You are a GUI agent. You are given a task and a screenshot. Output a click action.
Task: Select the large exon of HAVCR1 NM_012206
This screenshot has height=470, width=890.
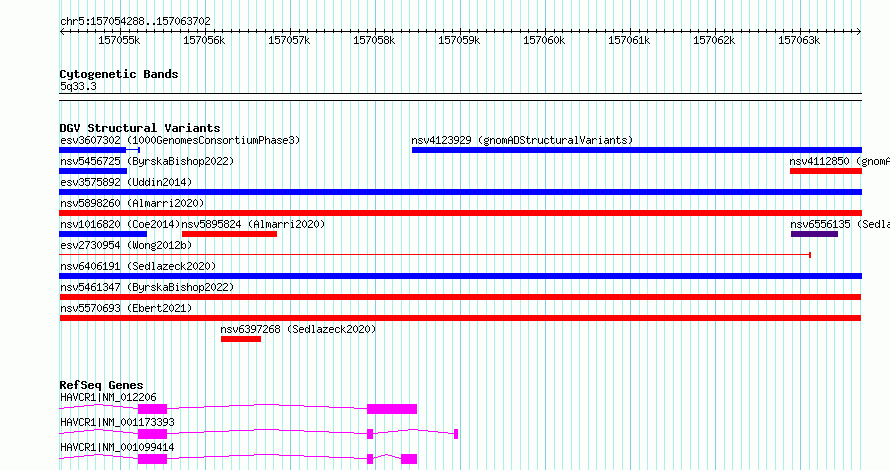point(392,409)
